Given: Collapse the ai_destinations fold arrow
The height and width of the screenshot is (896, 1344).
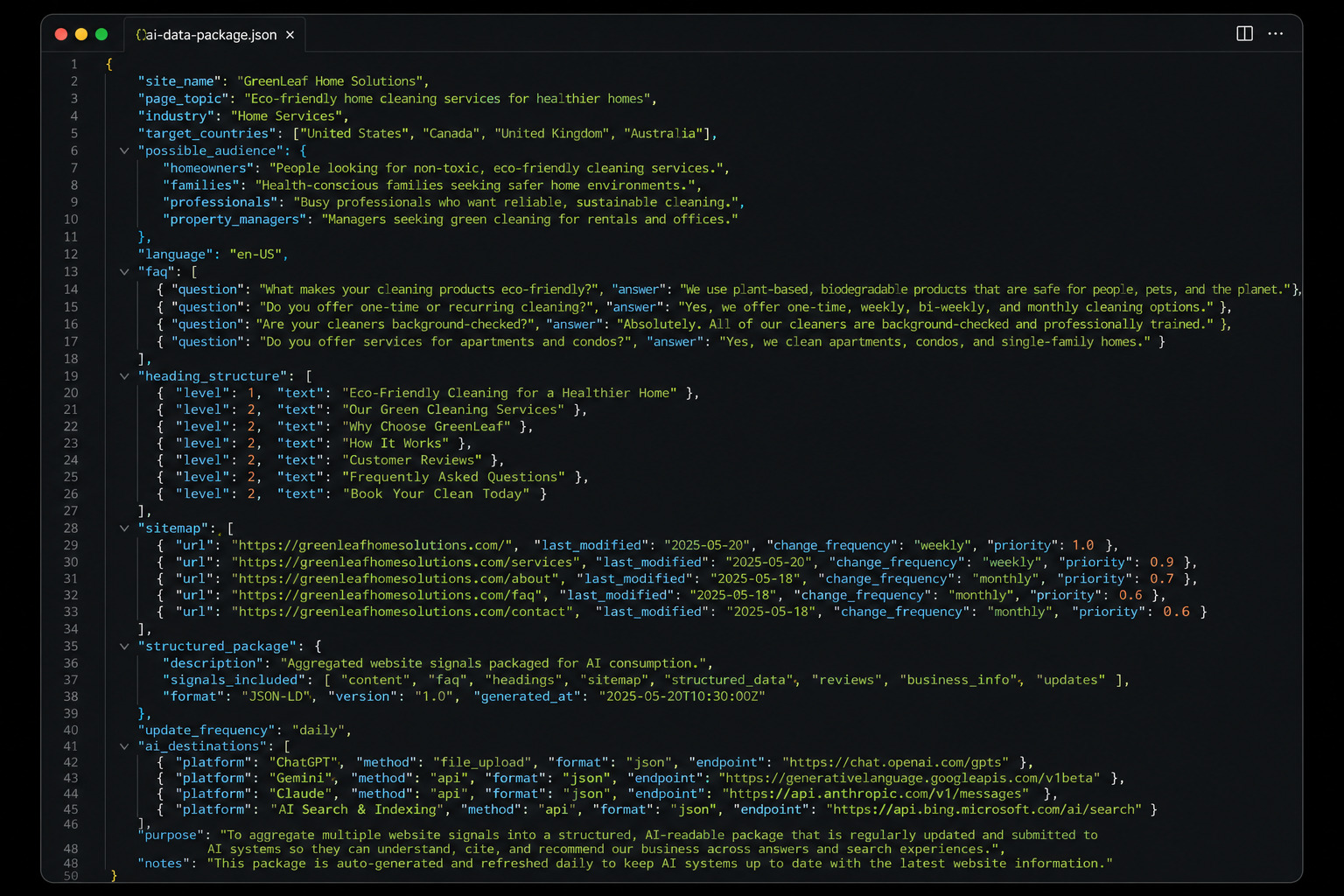Looking at the screenshot, I should pyautogui.click(x=124, y=746).
